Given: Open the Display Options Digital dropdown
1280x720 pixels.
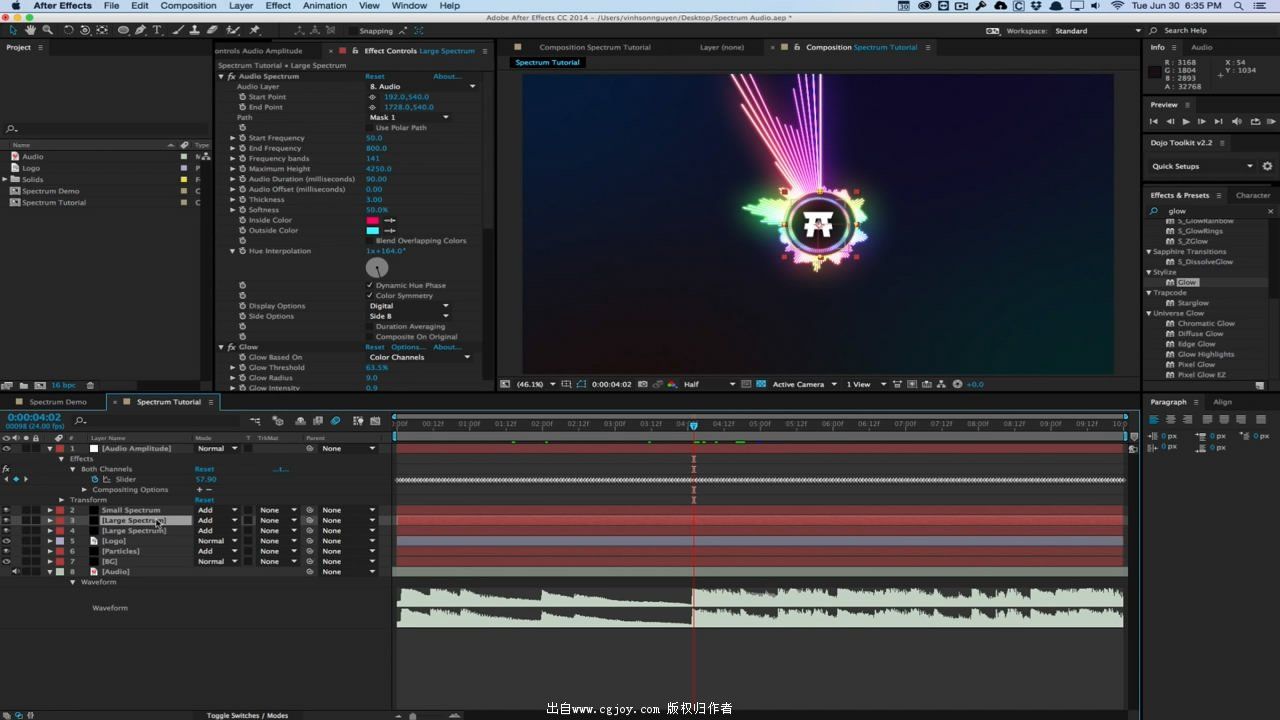Looking at the screenshot, I should pyautogui.click(x=410, y=306).
